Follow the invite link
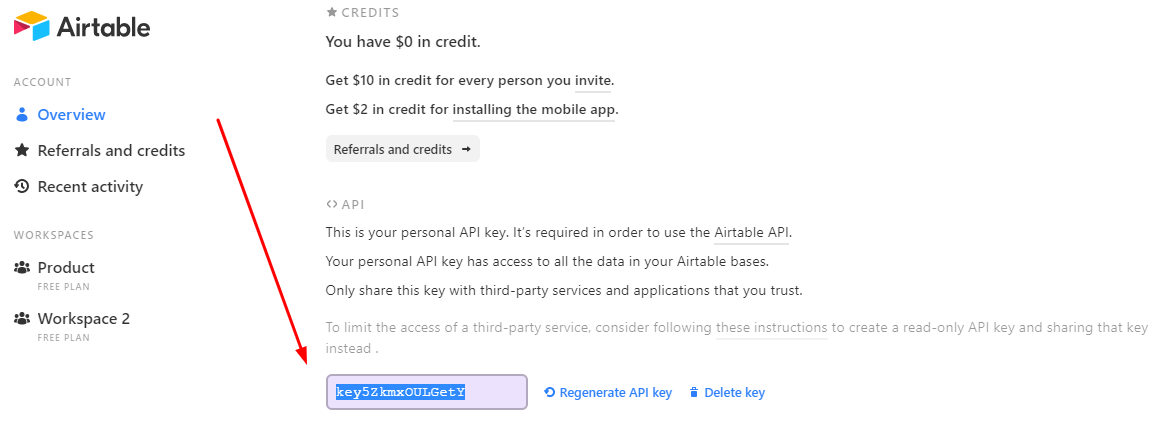The height and width of the screenshot is (442, 1173). [593, 81]
